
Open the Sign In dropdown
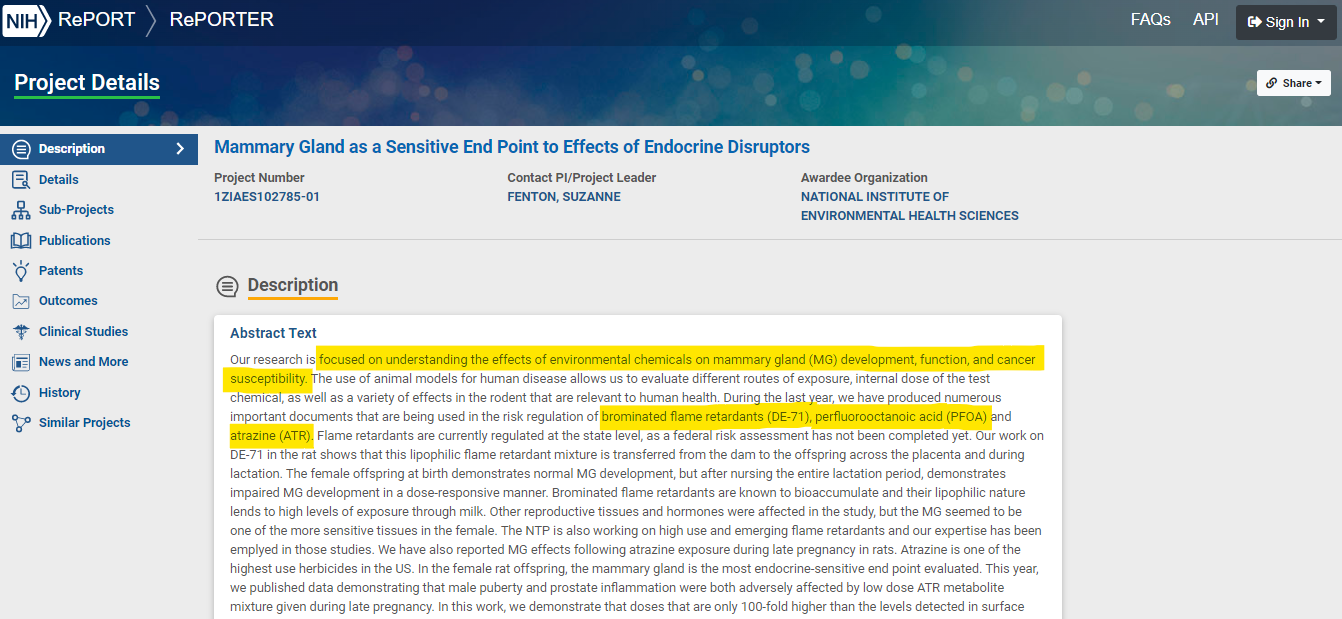coord(1286,22)
